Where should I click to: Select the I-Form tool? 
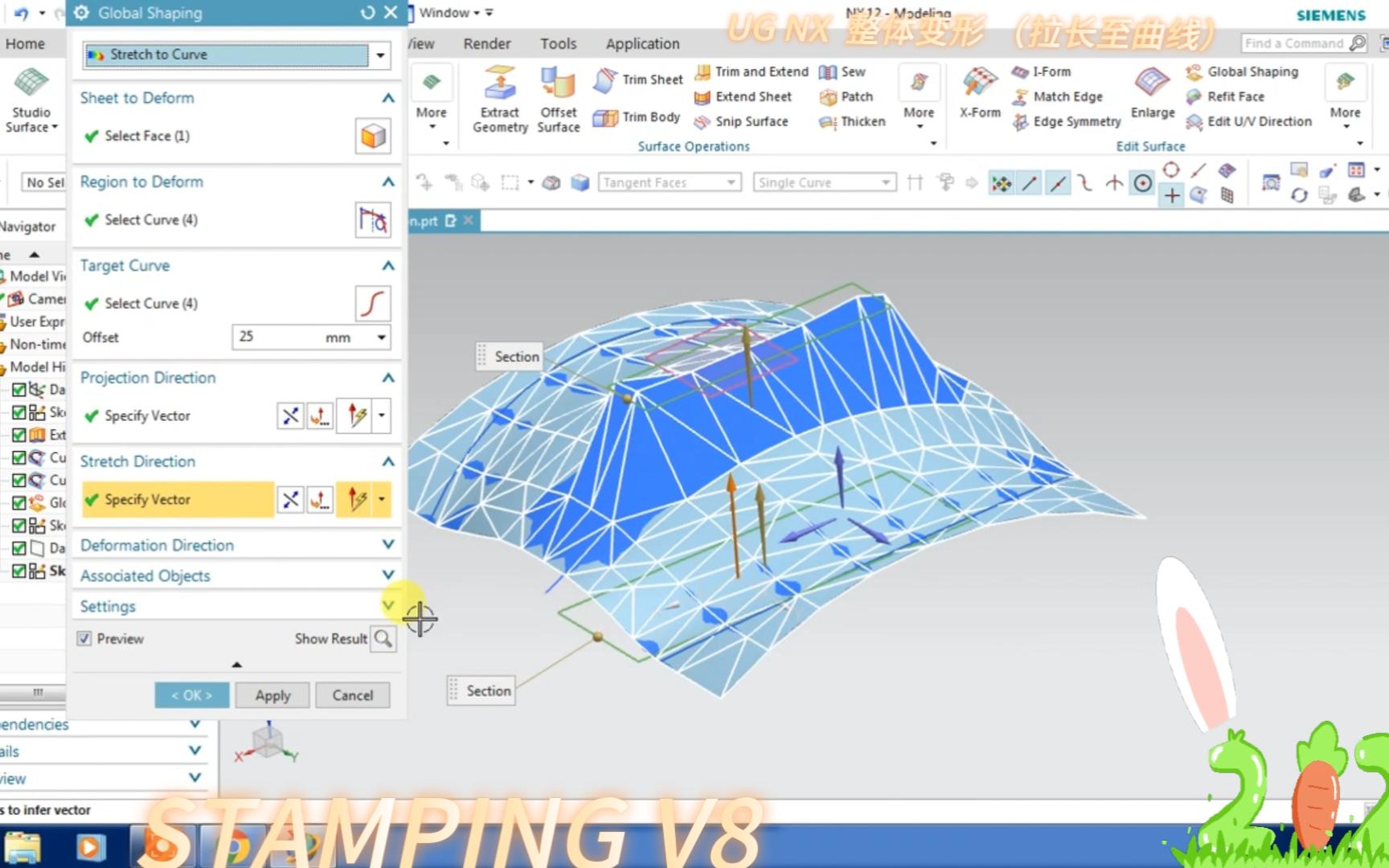[x=1042, y=72]
